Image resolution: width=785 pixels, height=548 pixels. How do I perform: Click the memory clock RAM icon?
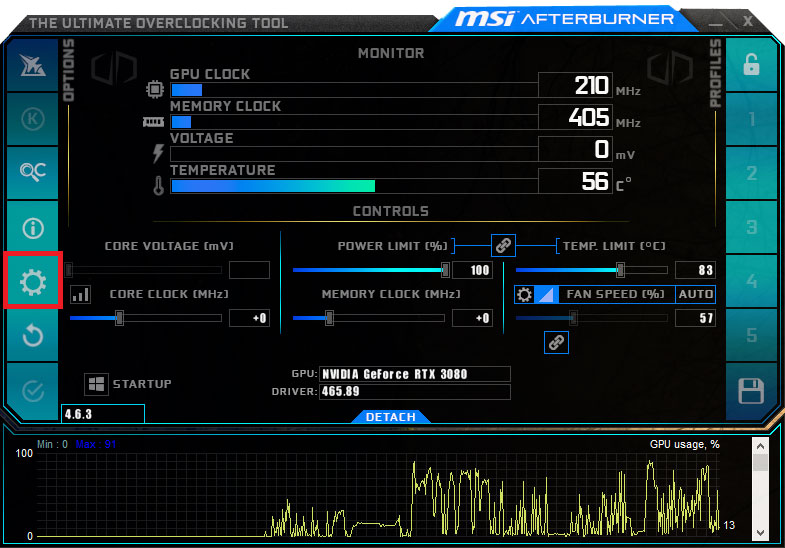pos(153,122)
